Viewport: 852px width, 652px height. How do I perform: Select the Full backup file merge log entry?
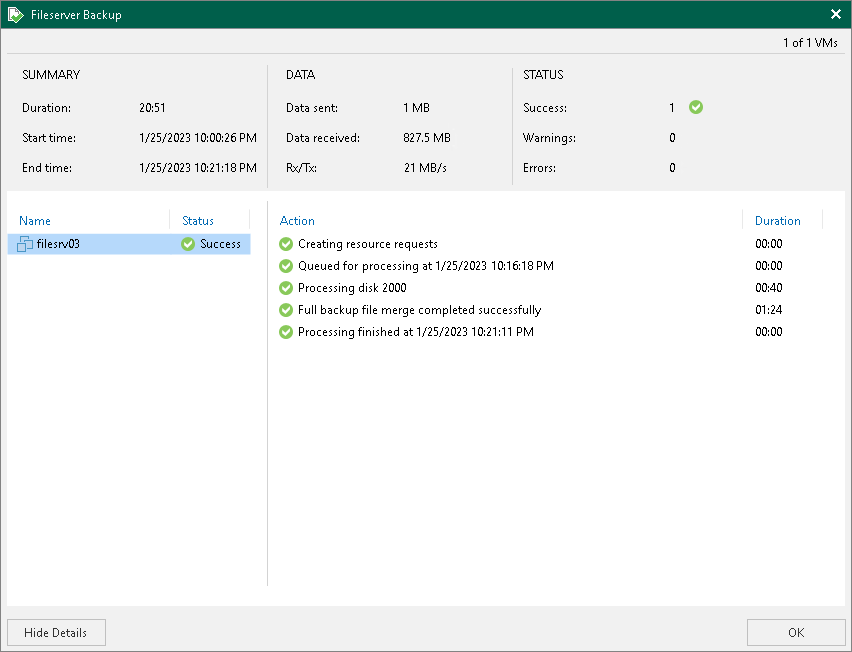(419, 310)
